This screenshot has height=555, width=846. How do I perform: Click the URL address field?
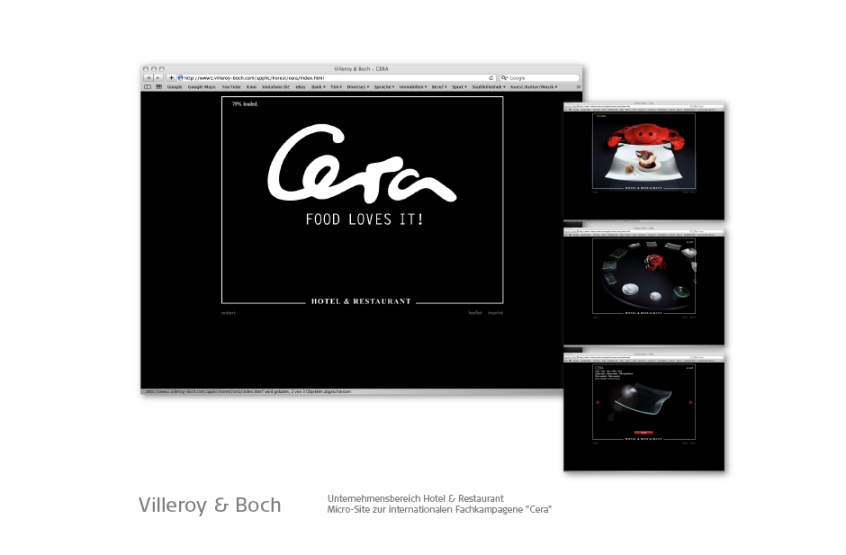(x=330, y=77)
